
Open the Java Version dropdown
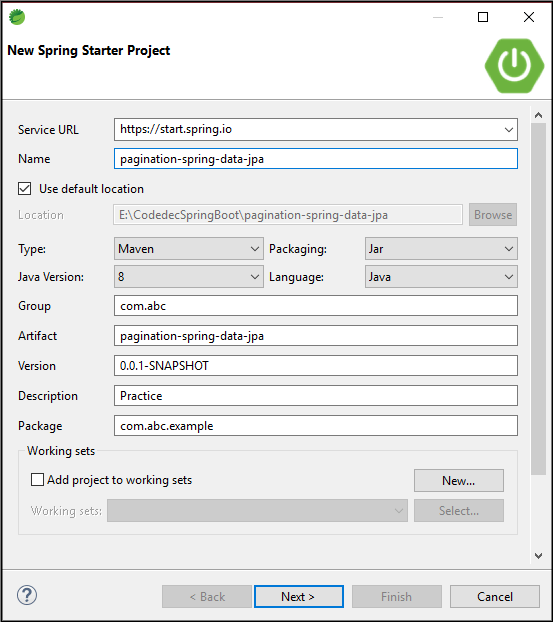pyautogui.click(x=189, y=277)
